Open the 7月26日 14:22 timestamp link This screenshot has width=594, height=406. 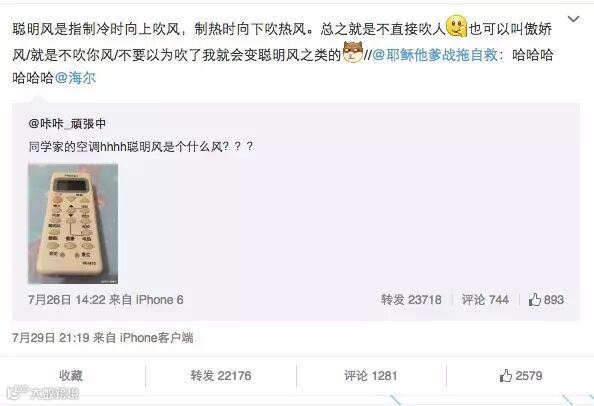[x=67, y=300]
